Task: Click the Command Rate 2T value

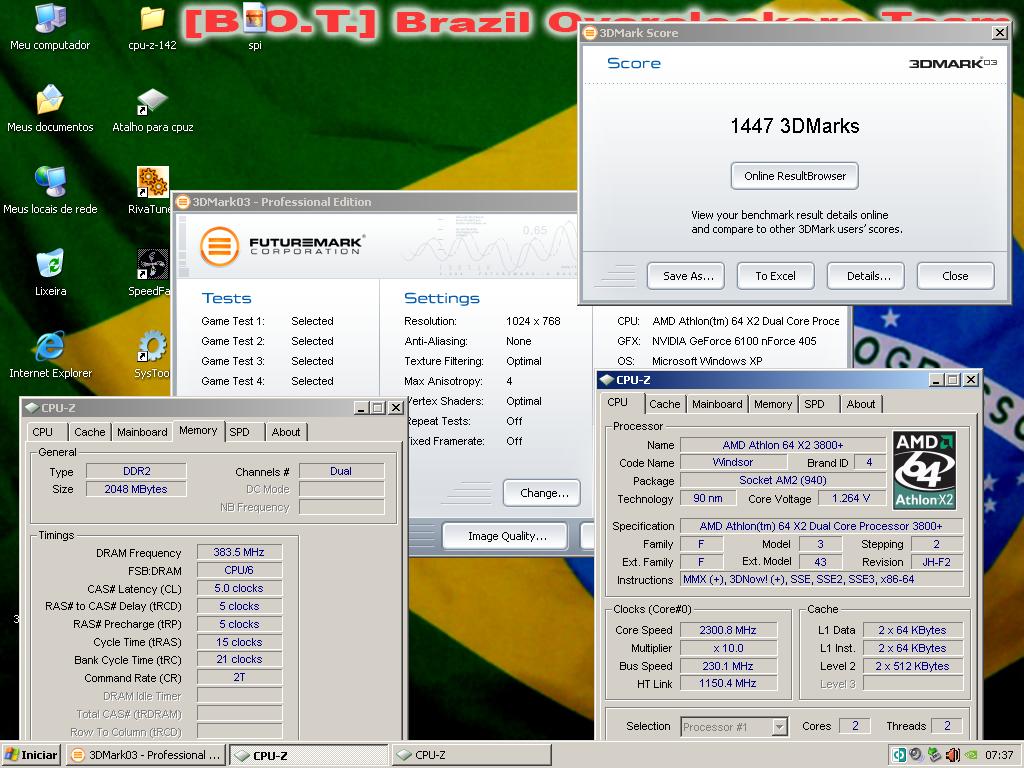Action: click(239, 677)
